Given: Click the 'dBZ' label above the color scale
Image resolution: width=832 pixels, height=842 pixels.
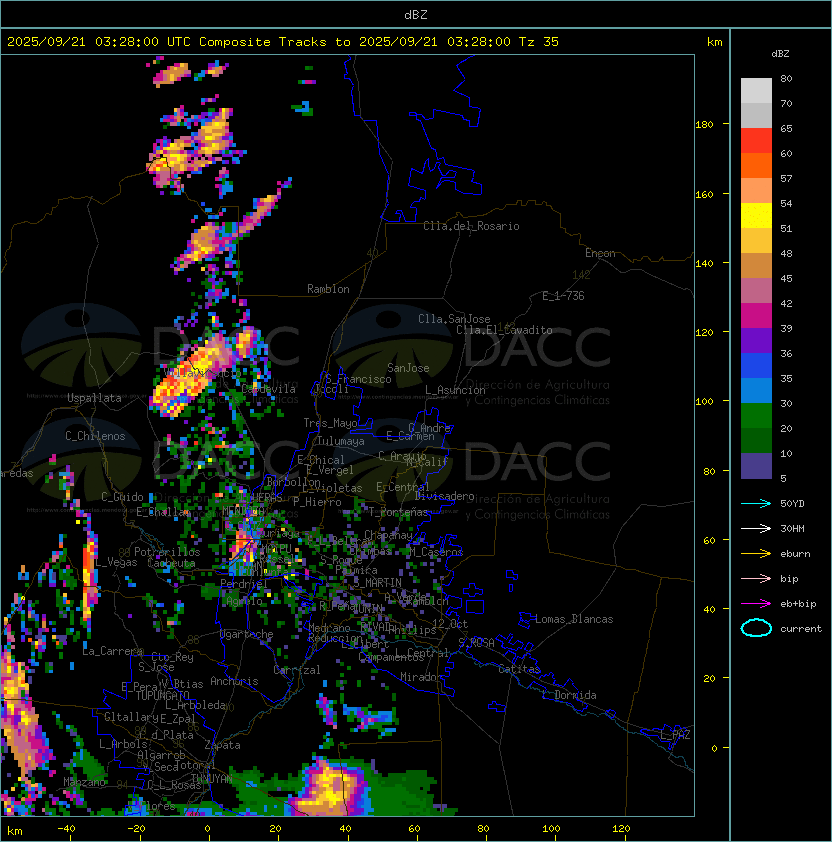Looking at the screenshot, I should [780, 54].
